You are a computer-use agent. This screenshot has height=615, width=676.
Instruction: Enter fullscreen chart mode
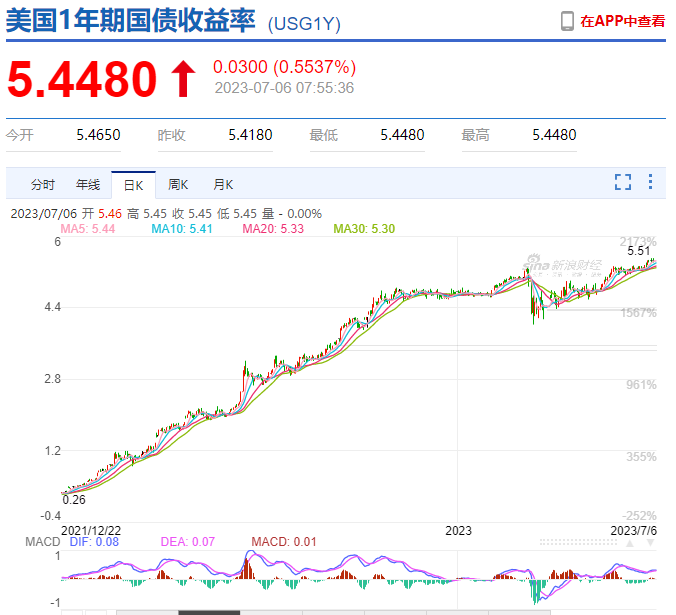tap(622, 182)
